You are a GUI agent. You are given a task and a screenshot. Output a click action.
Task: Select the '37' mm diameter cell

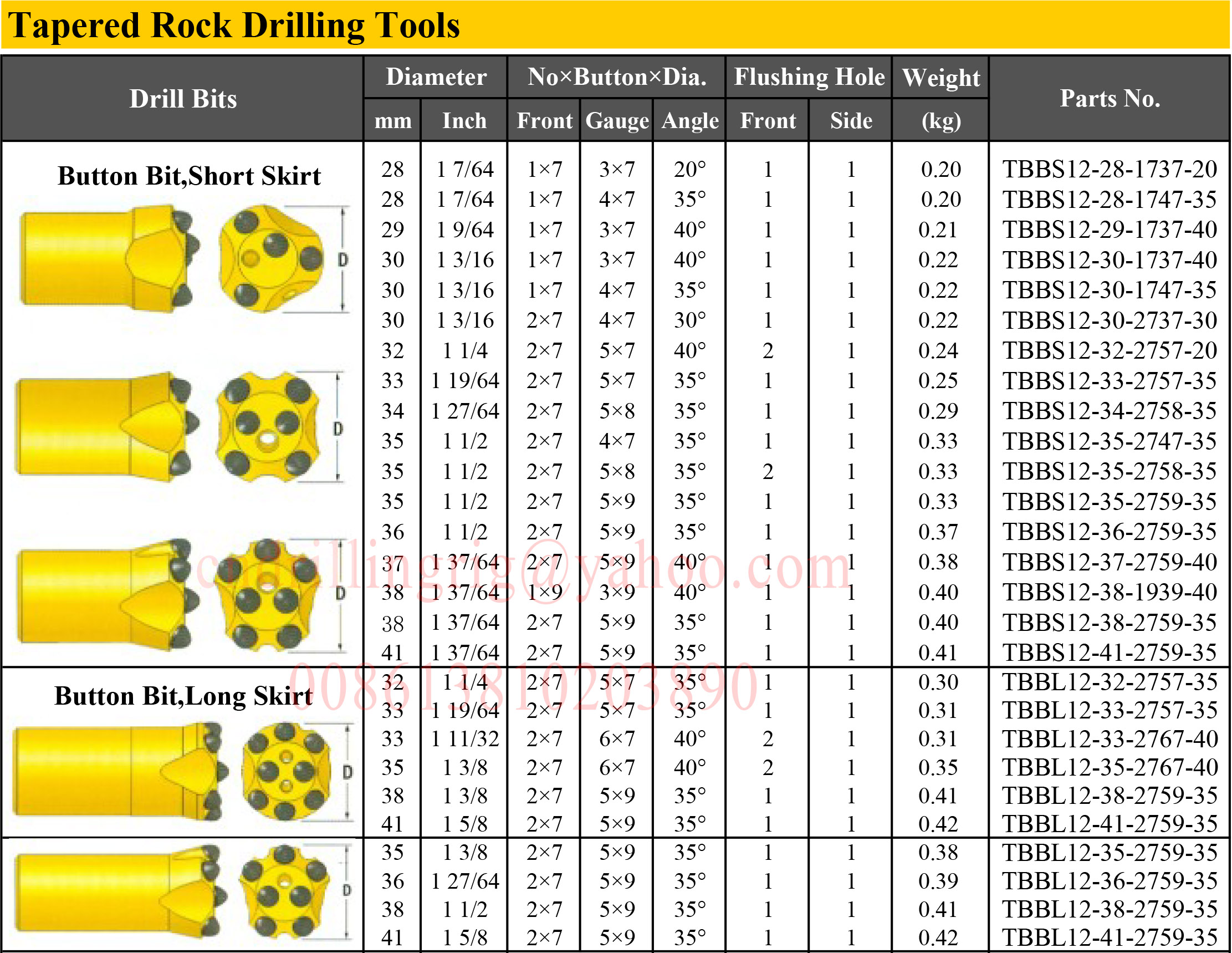pyautogui.click(x=392, y=564)
